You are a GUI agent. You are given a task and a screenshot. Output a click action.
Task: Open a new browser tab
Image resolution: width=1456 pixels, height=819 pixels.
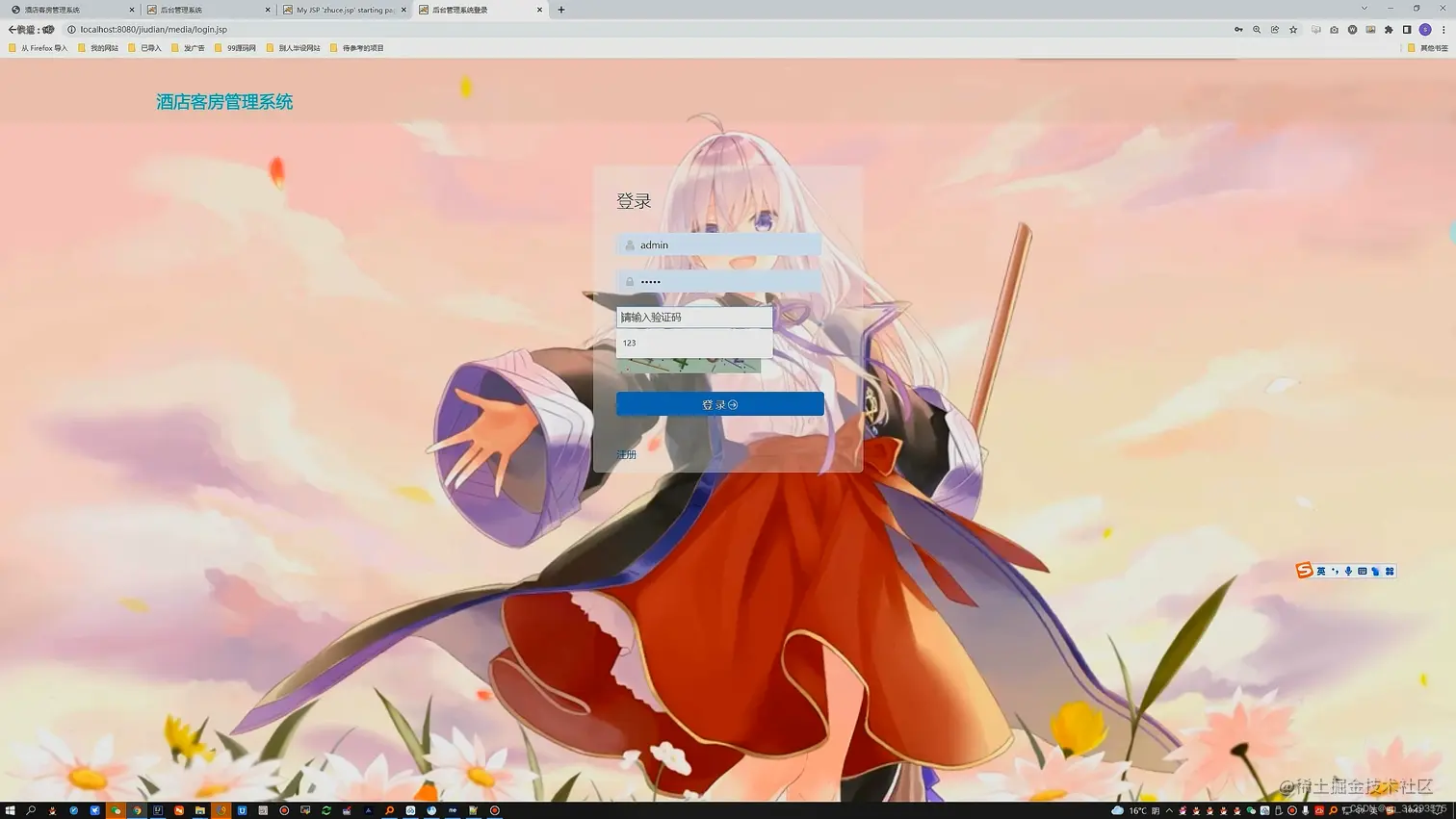[x=561, y=10]
